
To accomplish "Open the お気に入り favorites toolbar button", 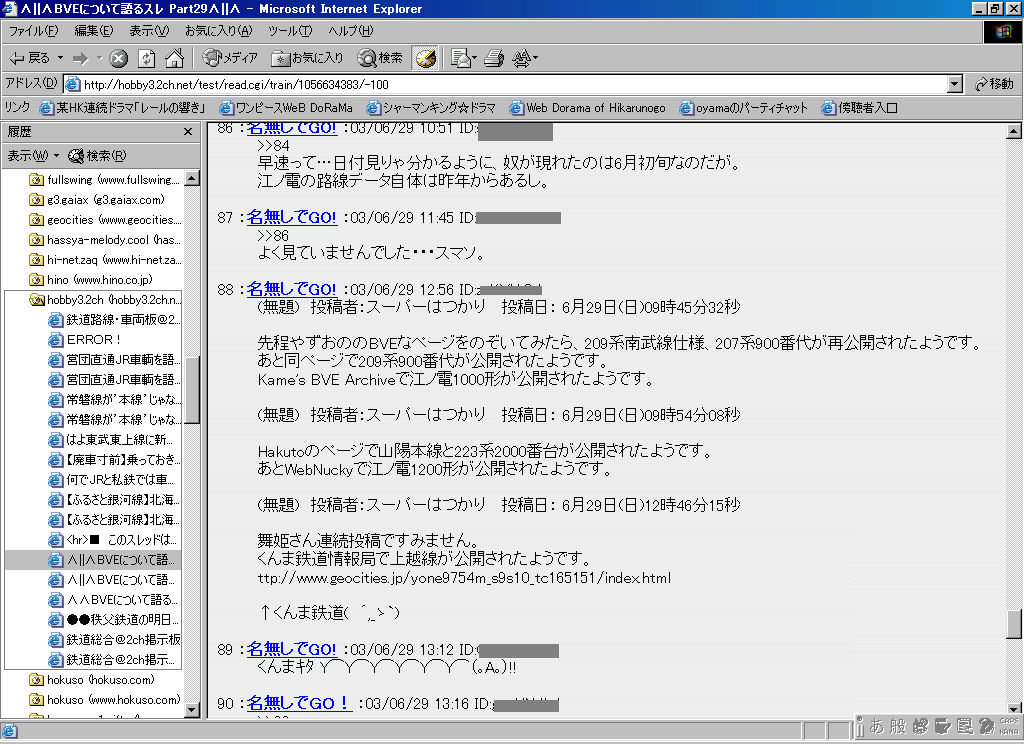I will 309,58.
